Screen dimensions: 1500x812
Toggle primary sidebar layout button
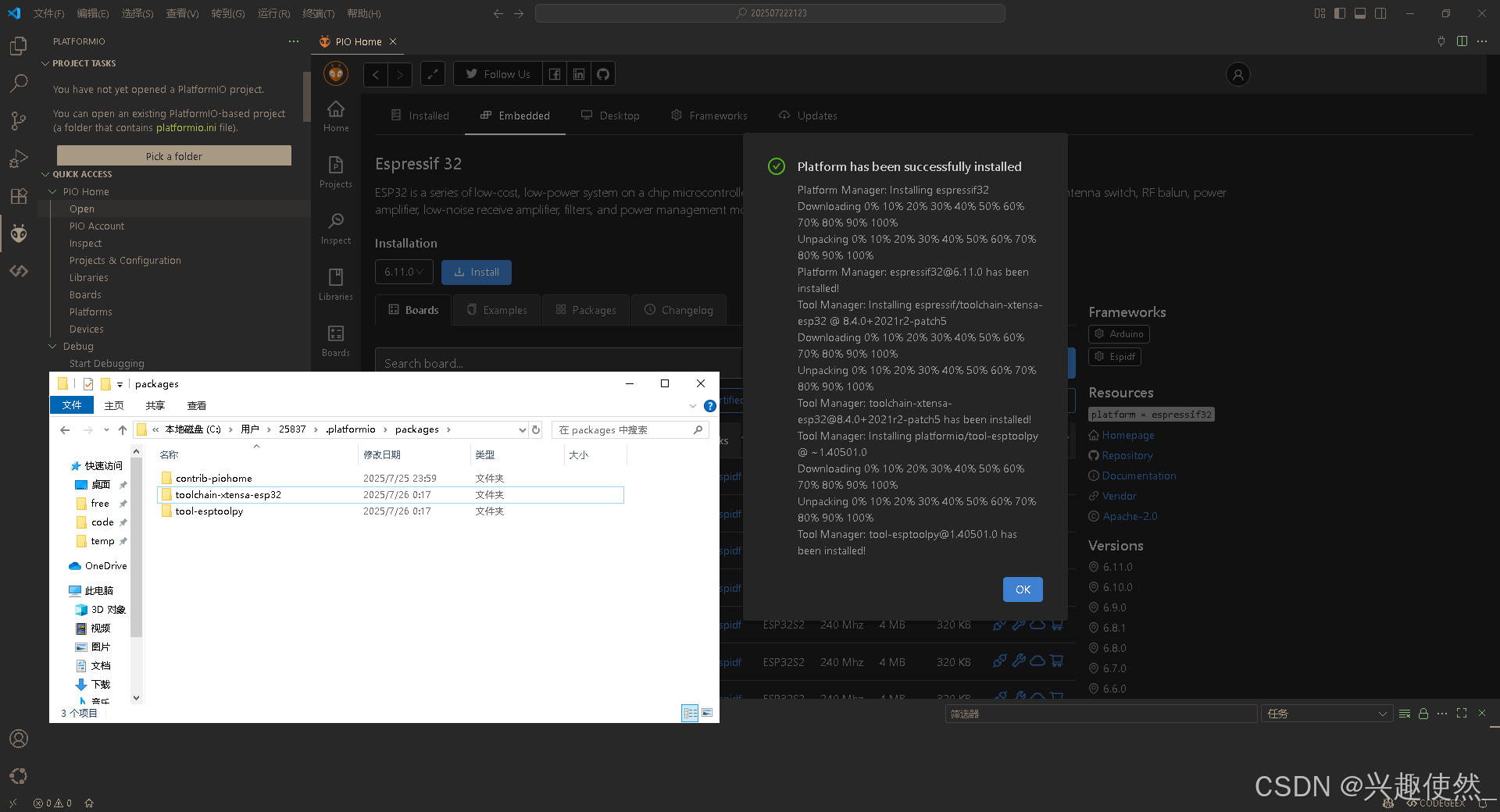tap(1340, 13)
